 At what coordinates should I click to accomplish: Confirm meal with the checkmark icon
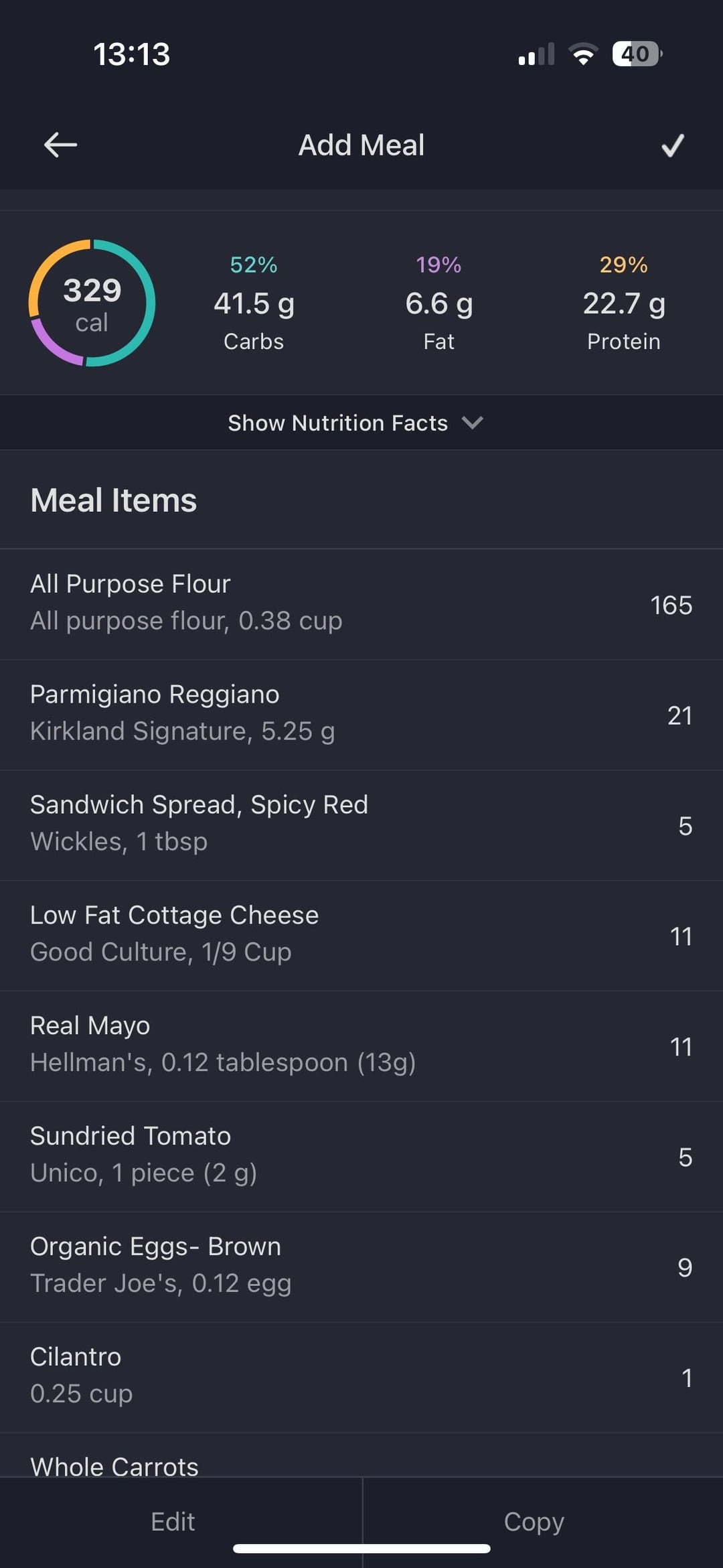(672, 145)
